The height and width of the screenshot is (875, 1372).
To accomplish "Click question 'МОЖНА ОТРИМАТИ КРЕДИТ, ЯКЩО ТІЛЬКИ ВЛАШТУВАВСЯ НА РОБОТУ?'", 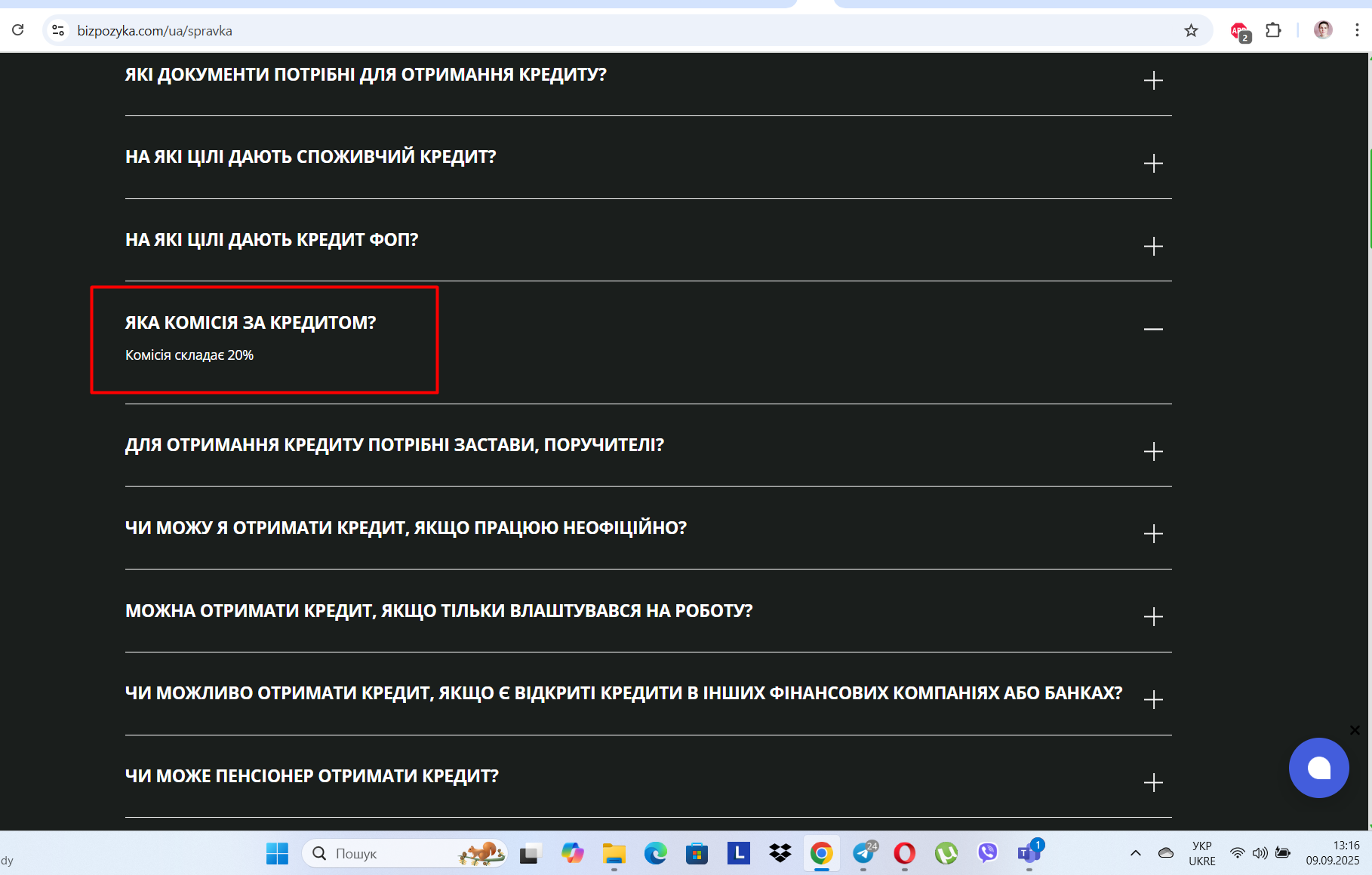I will coord(439,611).
